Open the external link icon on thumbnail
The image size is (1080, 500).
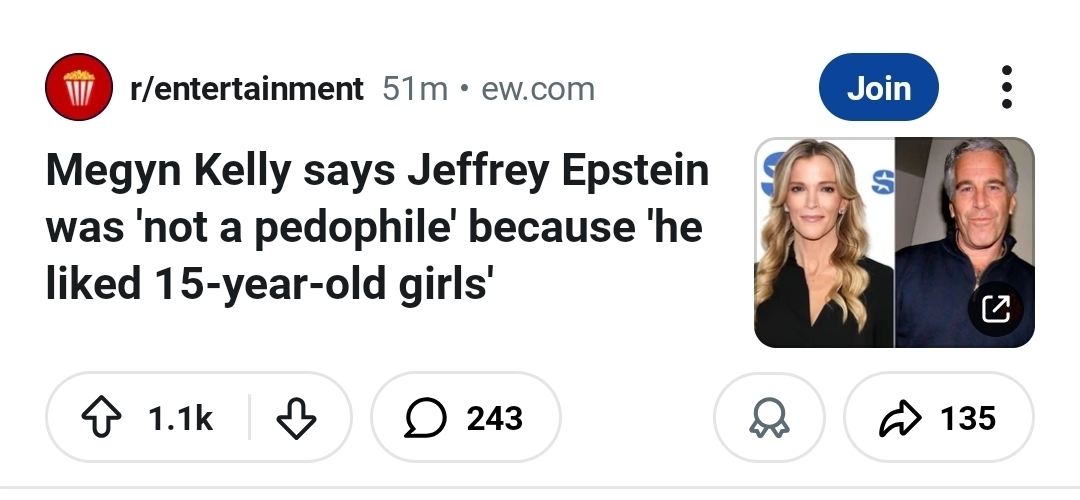(x=996, y=310)
